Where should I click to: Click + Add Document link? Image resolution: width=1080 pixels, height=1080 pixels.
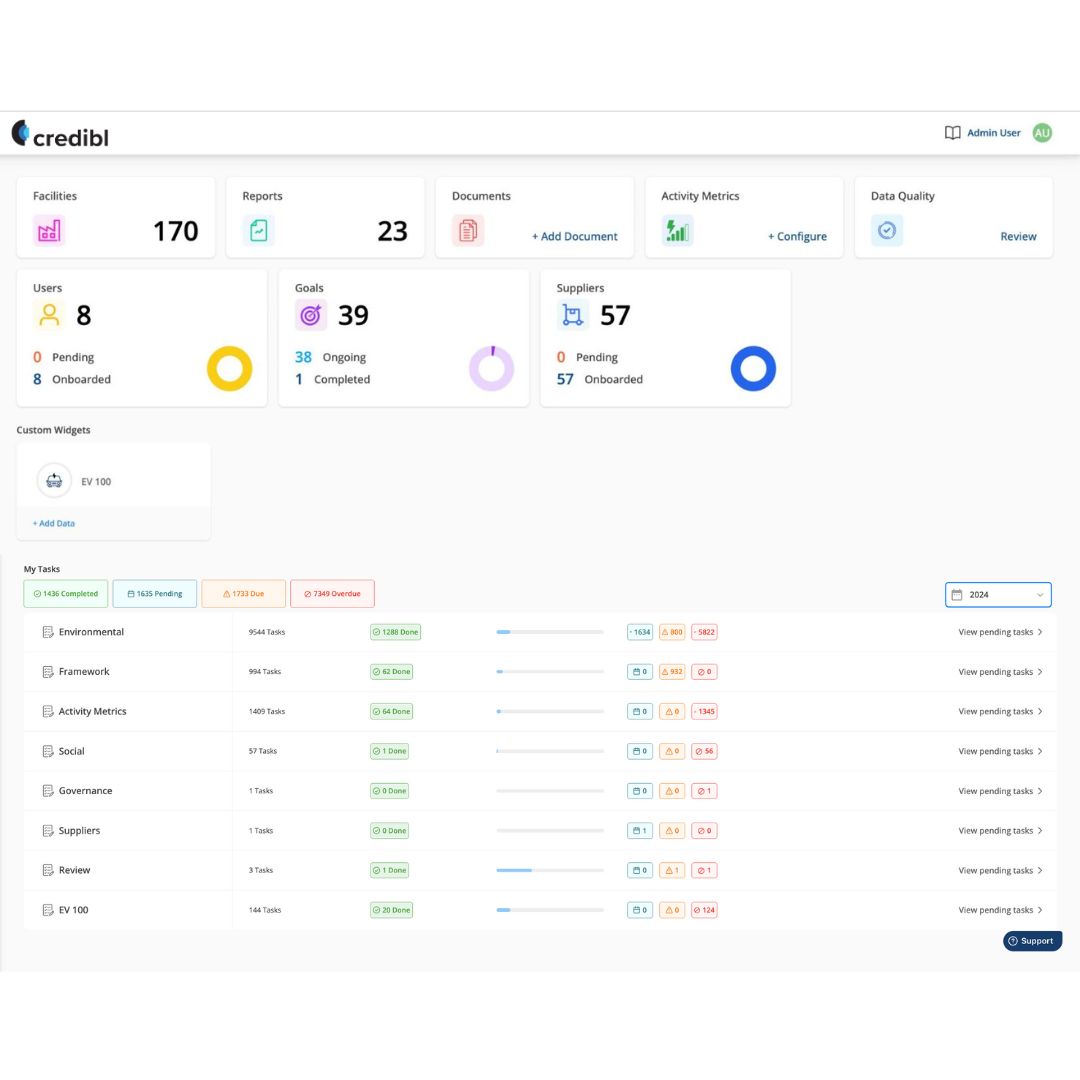(x=574, y=236)
